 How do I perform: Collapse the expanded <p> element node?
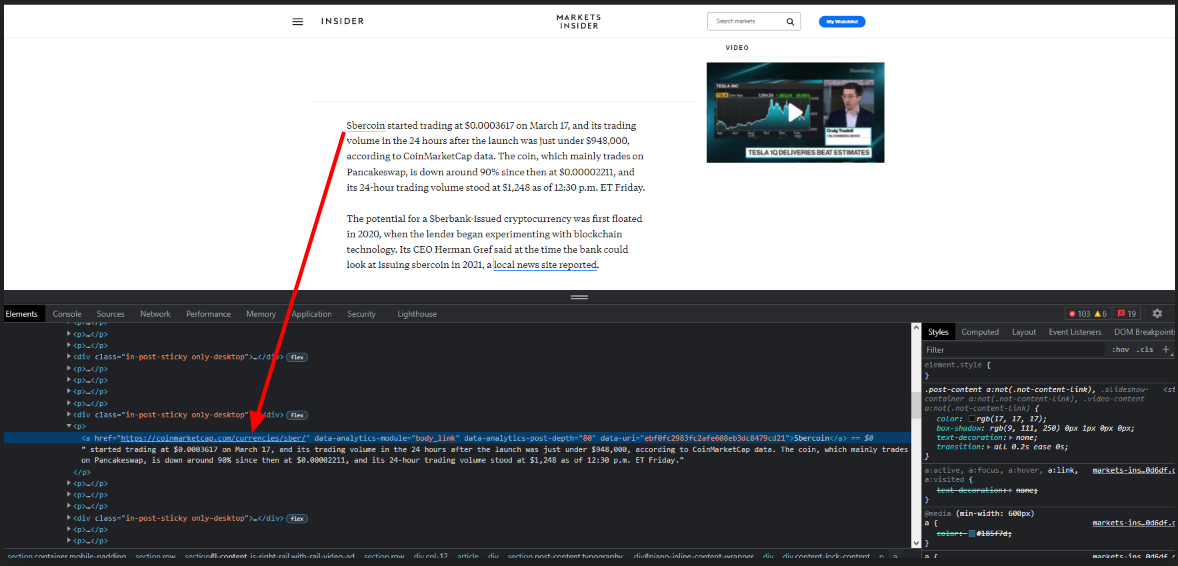tap(70, 425)
